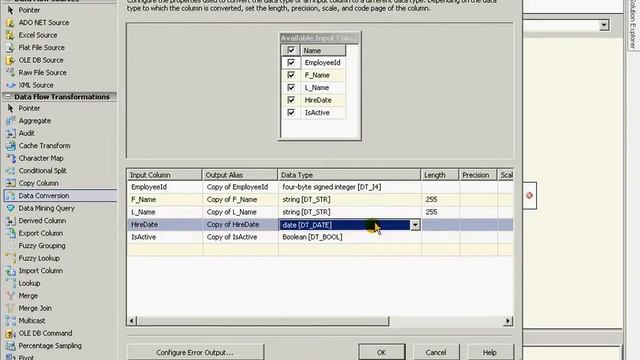
Task: Open the Solution Explorer side tab
Action: point(633,25)
